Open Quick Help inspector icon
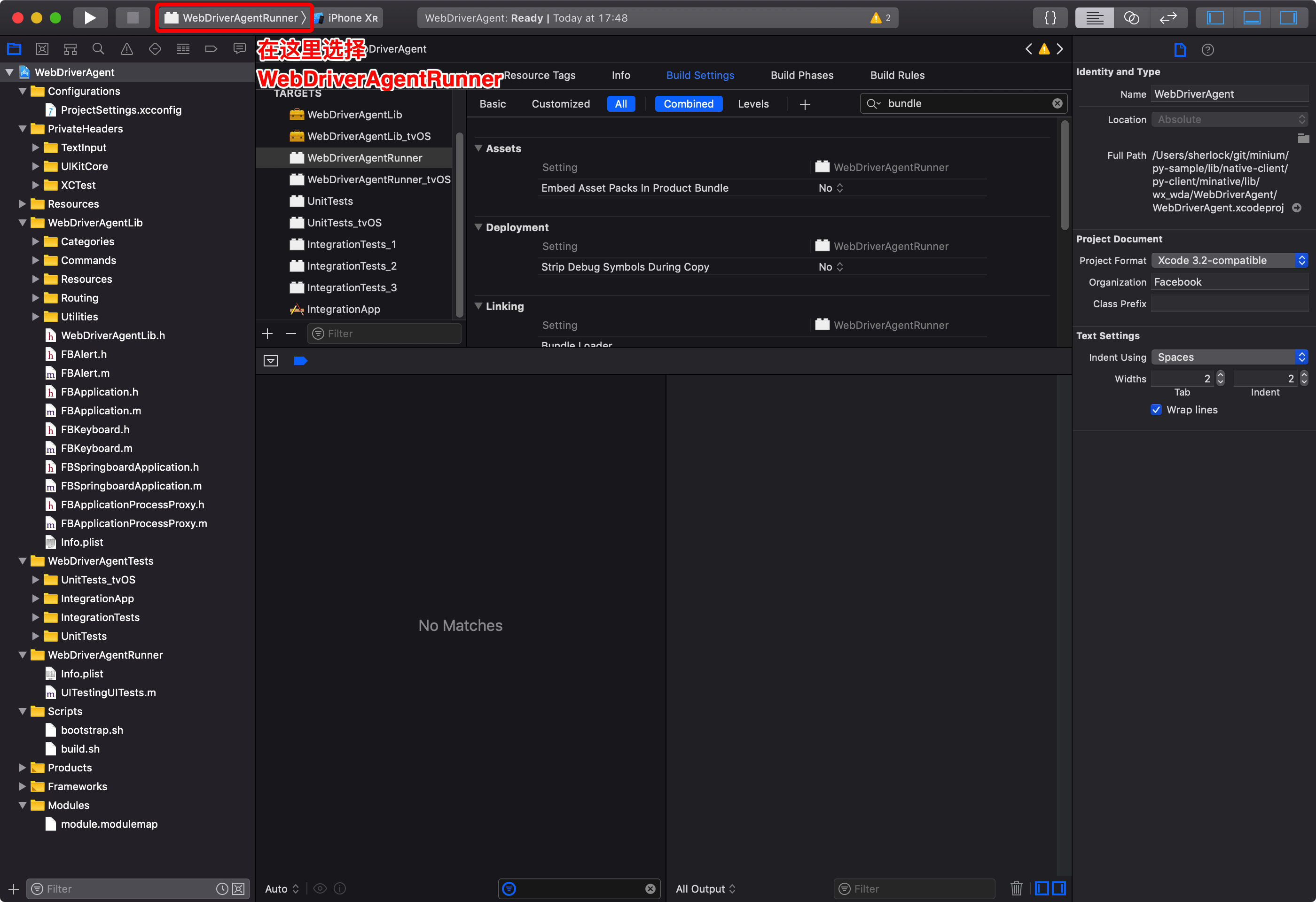Screen dimensions: 1316x902 click(x=1207, y=50)
